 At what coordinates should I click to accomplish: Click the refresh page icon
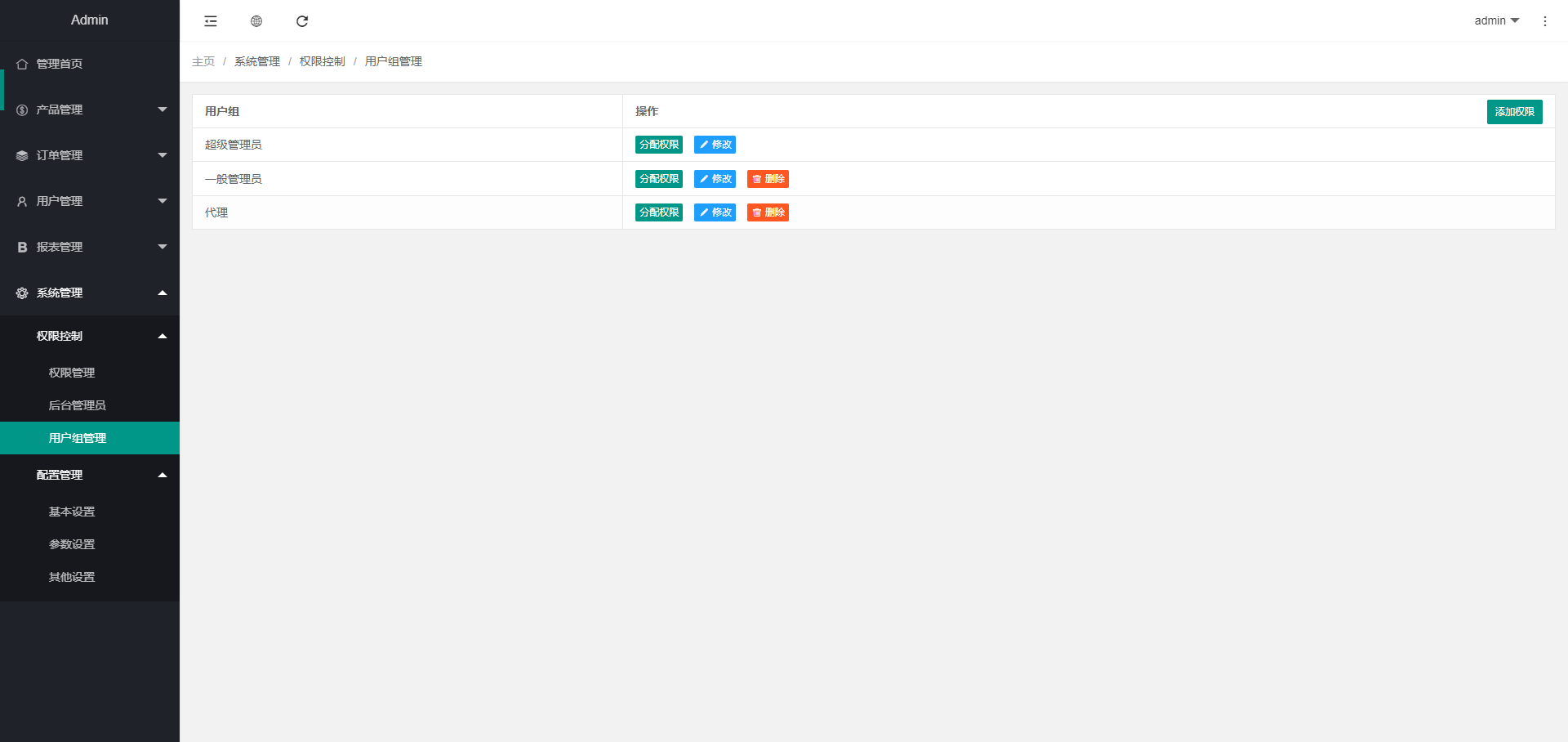coord(302,21)
